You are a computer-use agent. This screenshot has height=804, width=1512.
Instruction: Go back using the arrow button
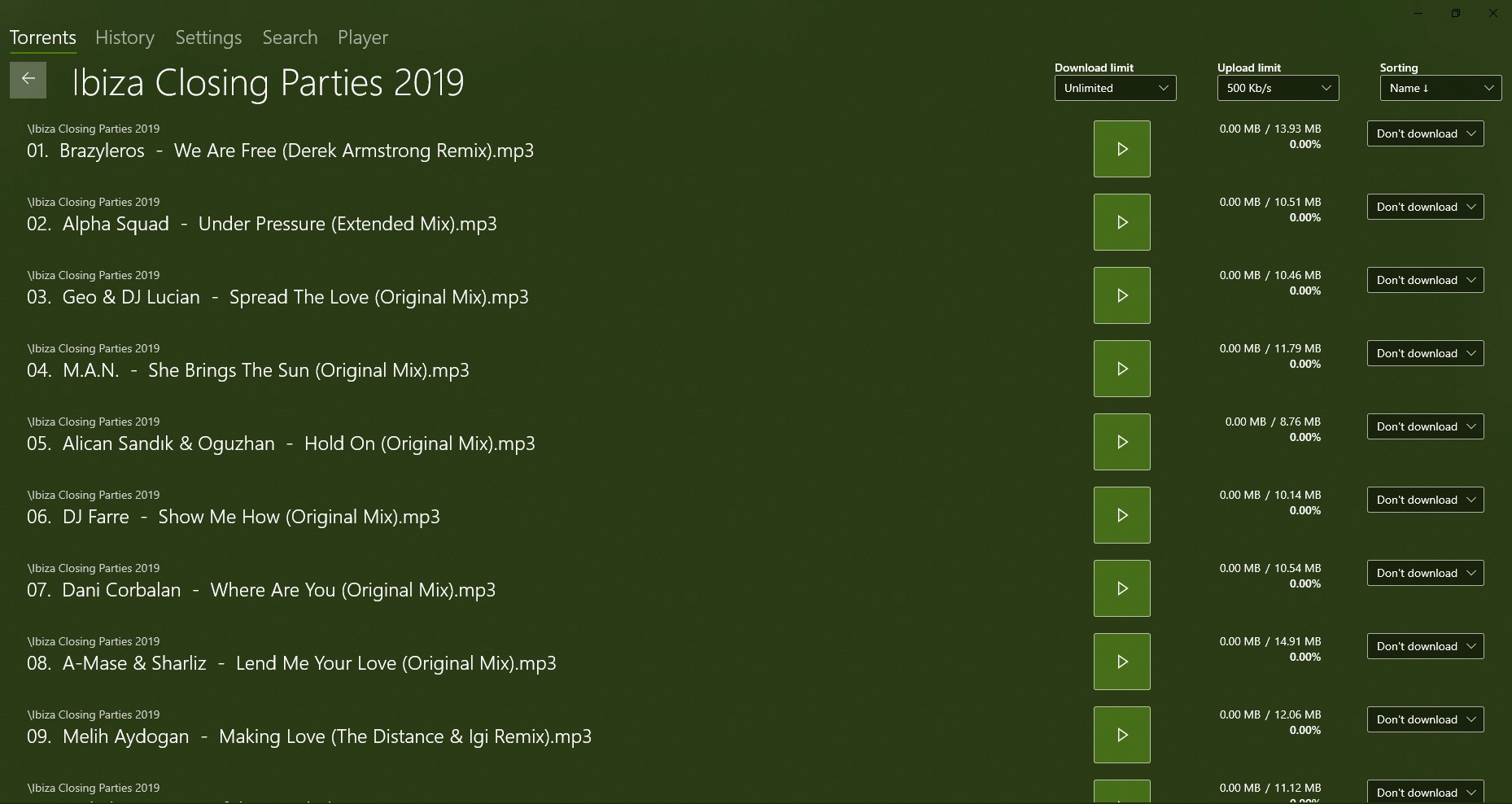pyautogui.click(x=28, y=80)
